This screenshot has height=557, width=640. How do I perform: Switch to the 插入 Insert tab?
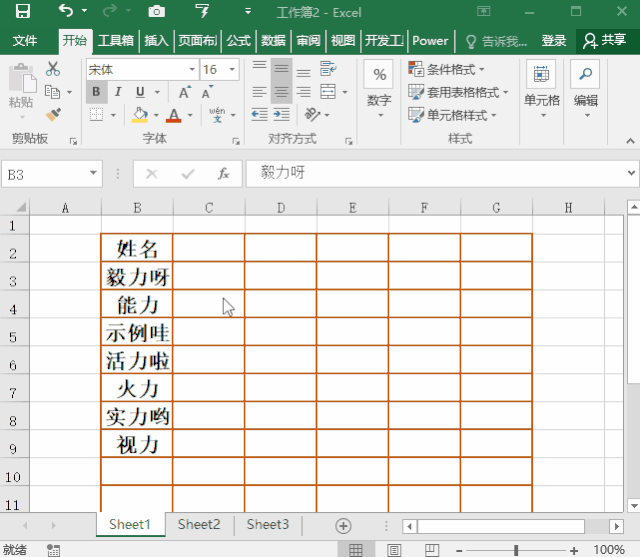[156, 41]
